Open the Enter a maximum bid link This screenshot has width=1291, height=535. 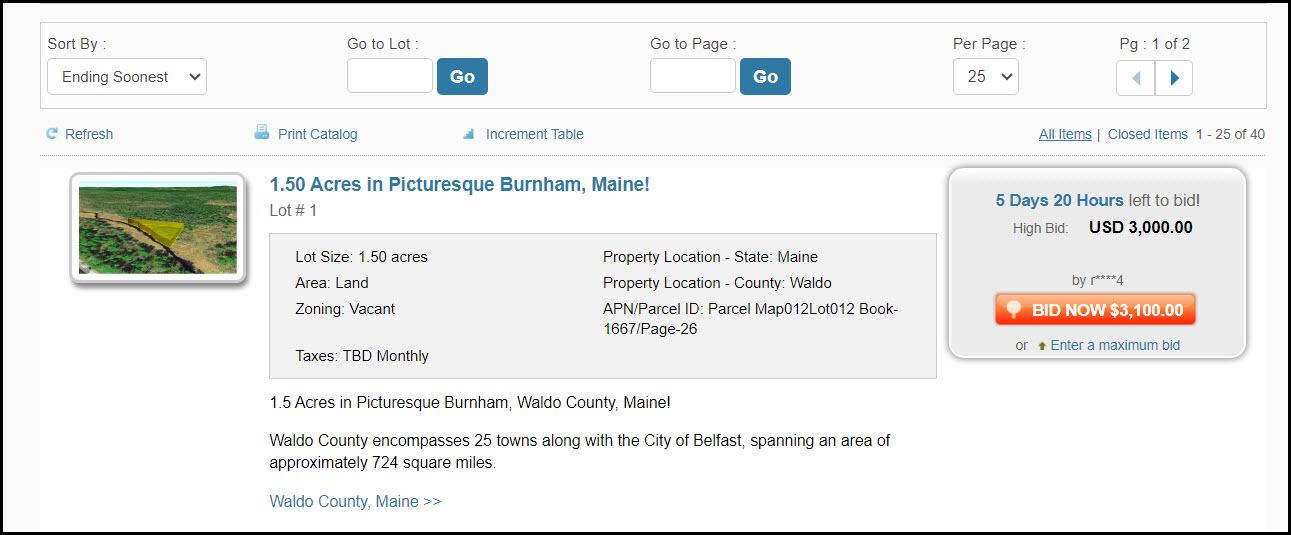(1115, 345)
